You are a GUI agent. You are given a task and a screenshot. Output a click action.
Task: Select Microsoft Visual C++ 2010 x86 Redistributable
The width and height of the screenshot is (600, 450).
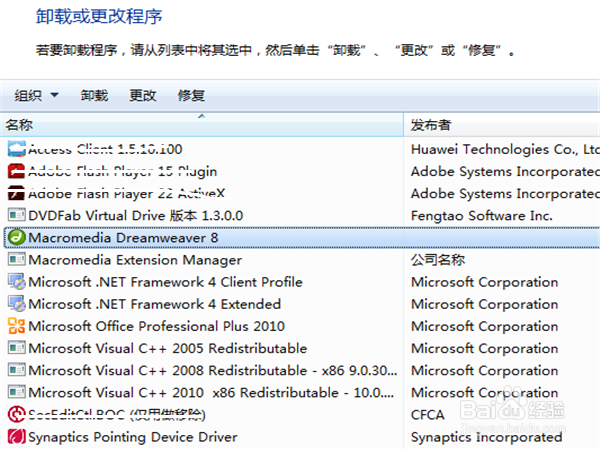pos(212,393)
